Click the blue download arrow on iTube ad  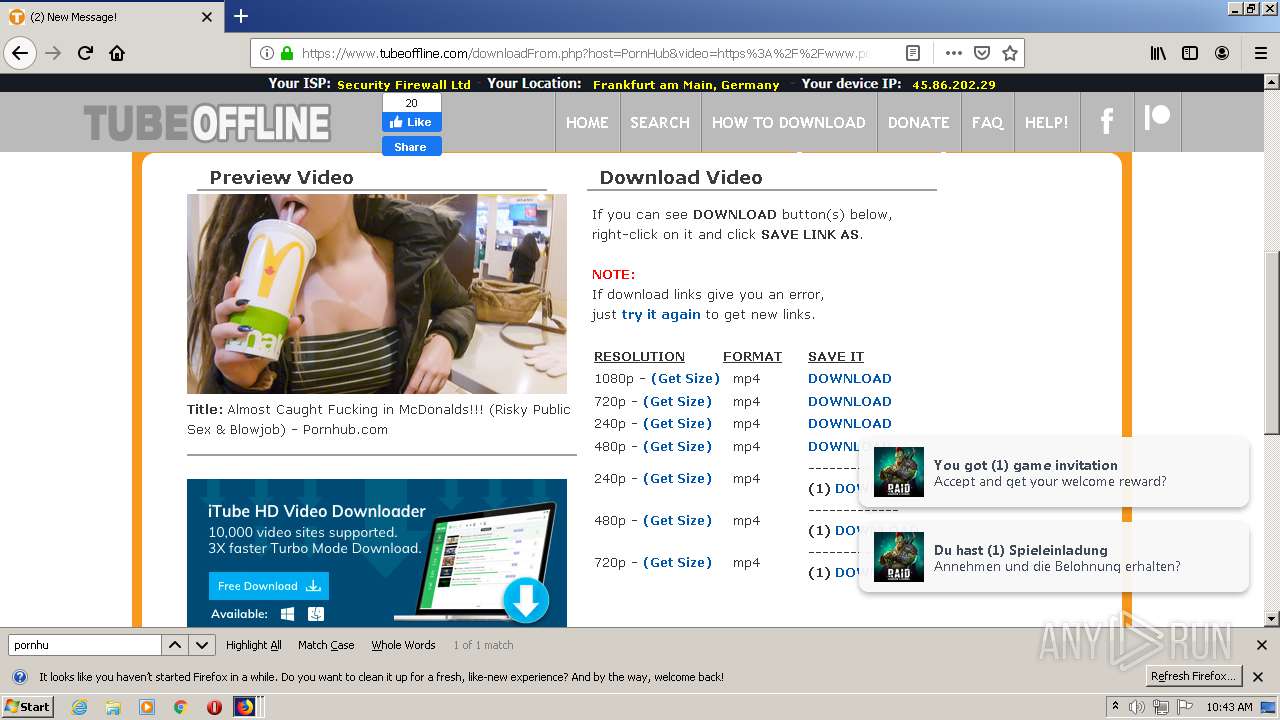click(x=526, y=601)
